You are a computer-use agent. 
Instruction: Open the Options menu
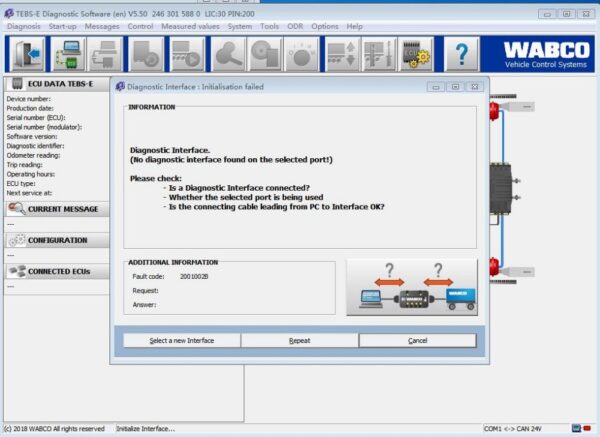[x=325, y=26]
